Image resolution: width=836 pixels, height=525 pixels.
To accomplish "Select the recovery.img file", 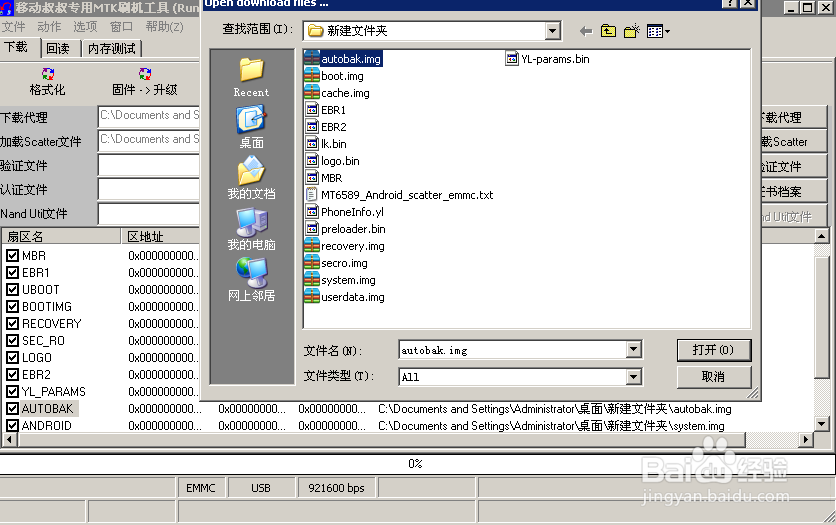I will (x=344, y=246).
